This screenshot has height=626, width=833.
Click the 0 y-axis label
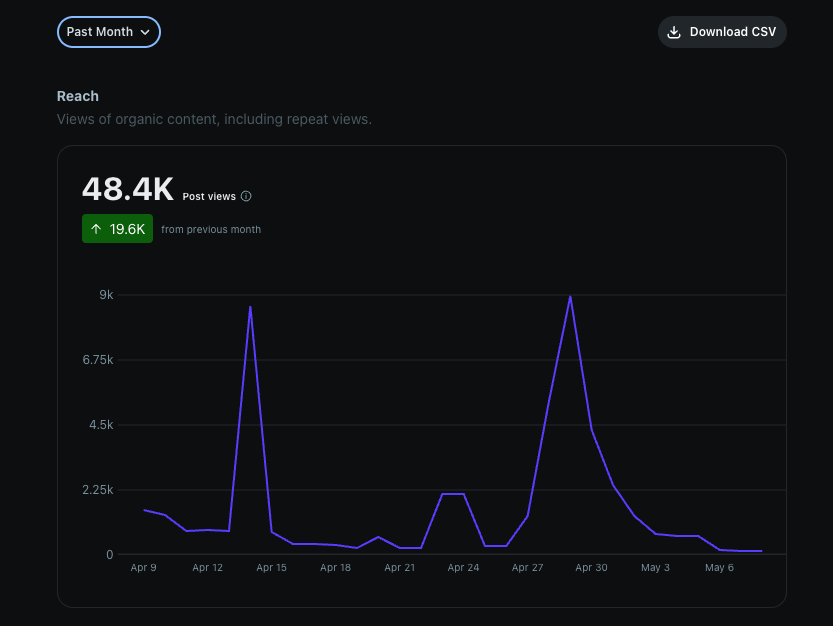pyautogui.click(x=109, y=555)
